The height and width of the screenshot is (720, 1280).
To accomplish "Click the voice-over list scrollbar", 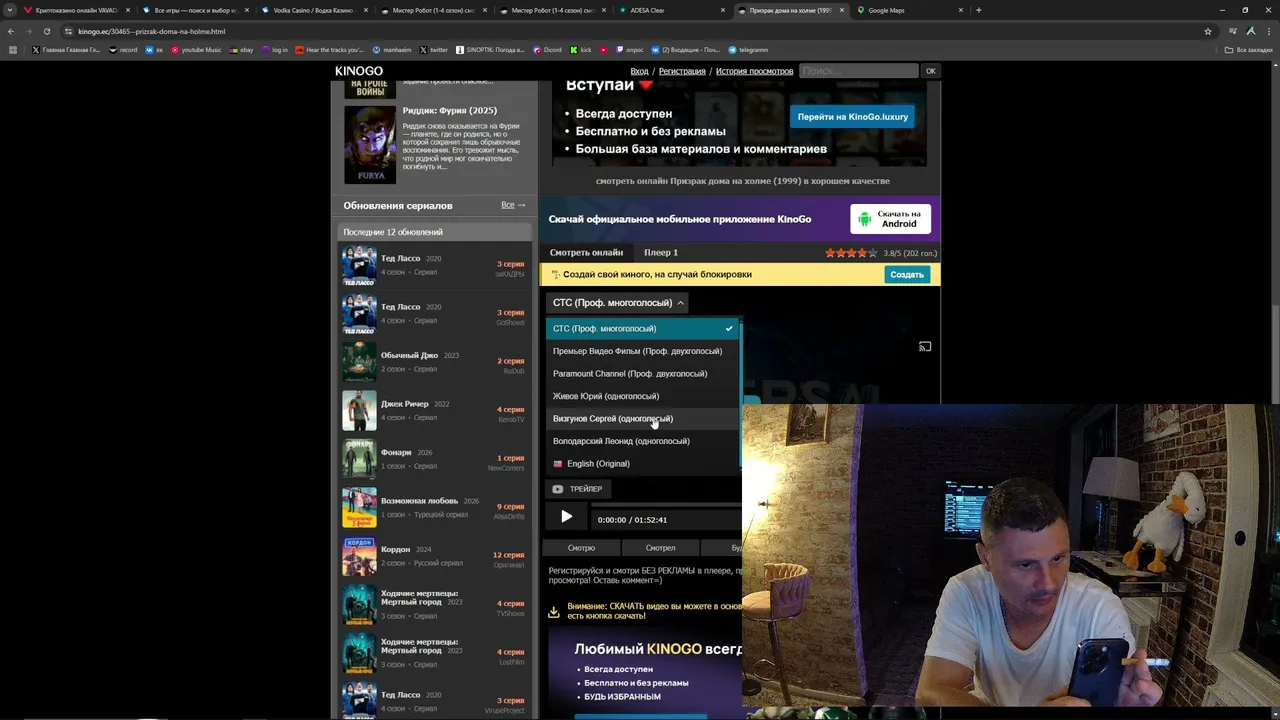I will click(741, 395).
